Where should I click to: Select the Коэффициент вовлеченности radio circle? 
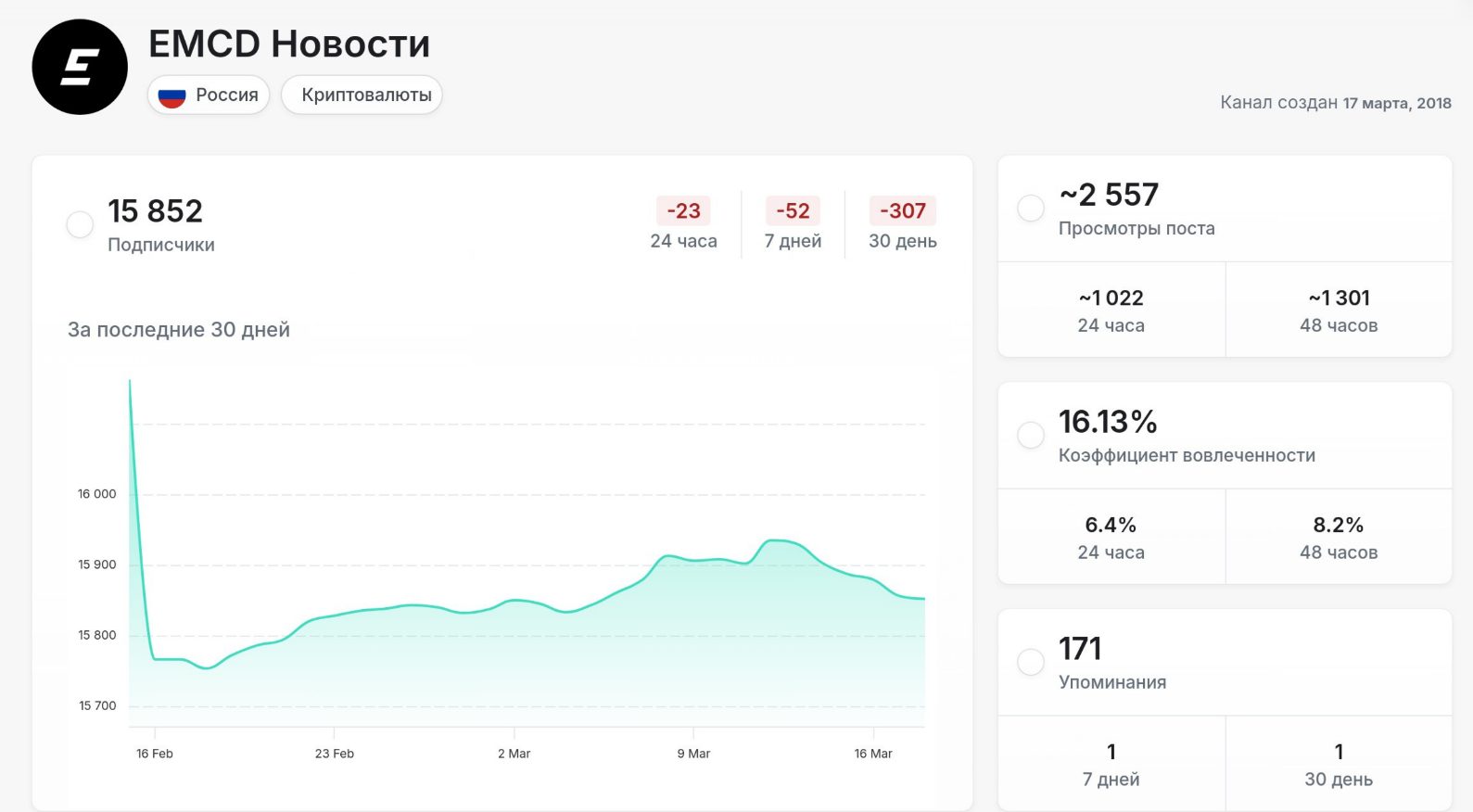(1031, 435)
